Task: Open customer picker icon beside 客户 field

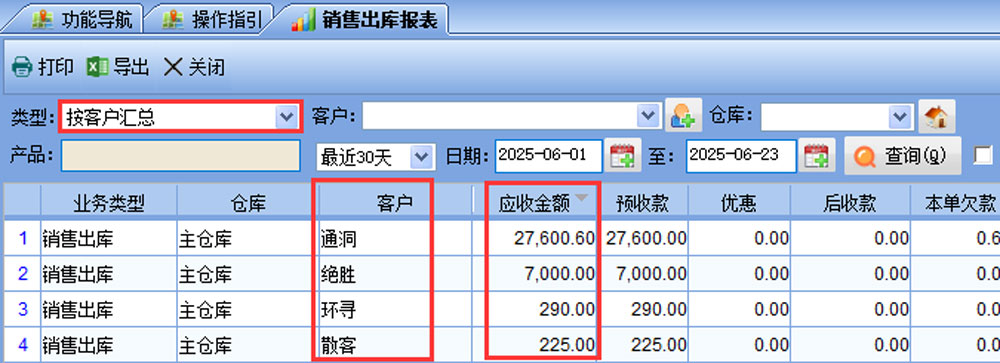Action: pos(683,115)
